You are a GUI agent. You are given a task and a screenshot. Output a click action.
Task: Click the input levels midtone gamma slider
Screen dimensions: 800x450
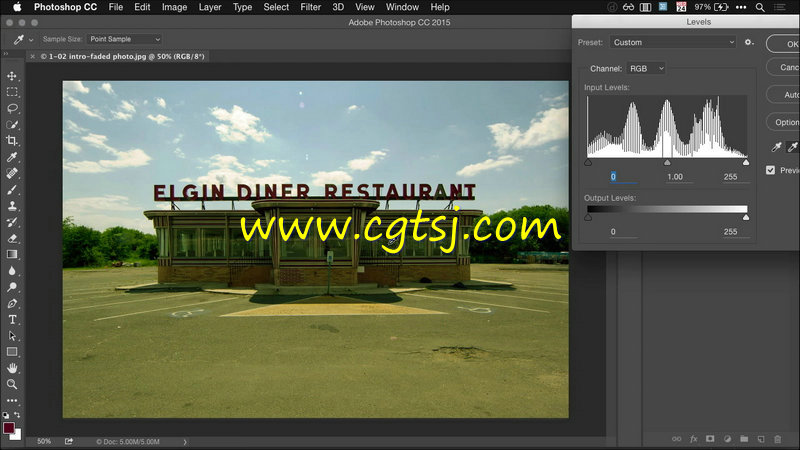click(x=667, y=163)
